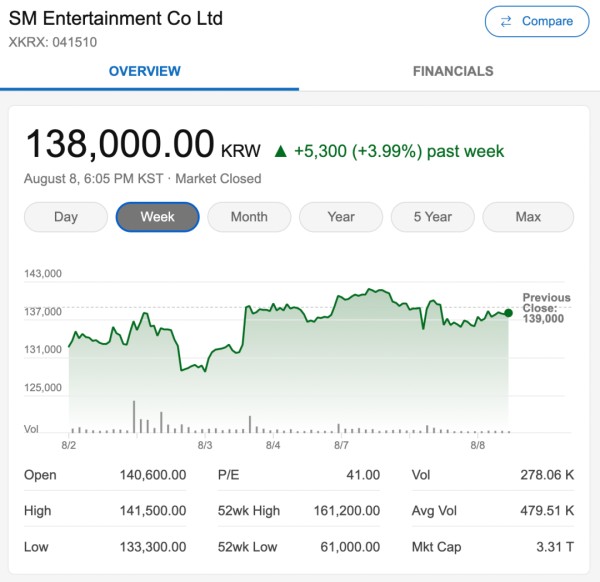The image size is (600, 582).
Task: Click the Compare button
Action: [537, 21]
